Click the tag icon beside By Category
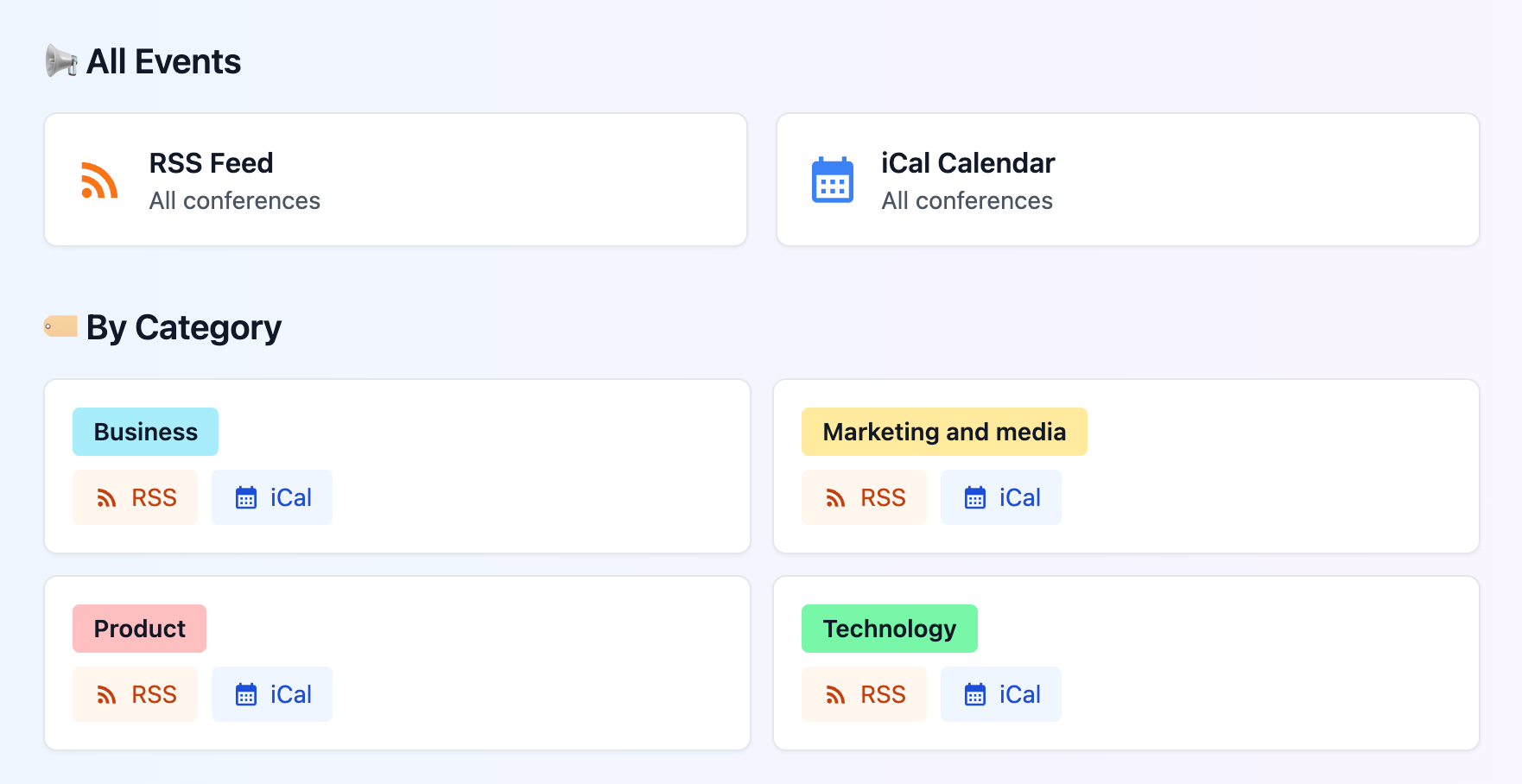The width and height of the screenshot is (1522, 784). point(61,326)
